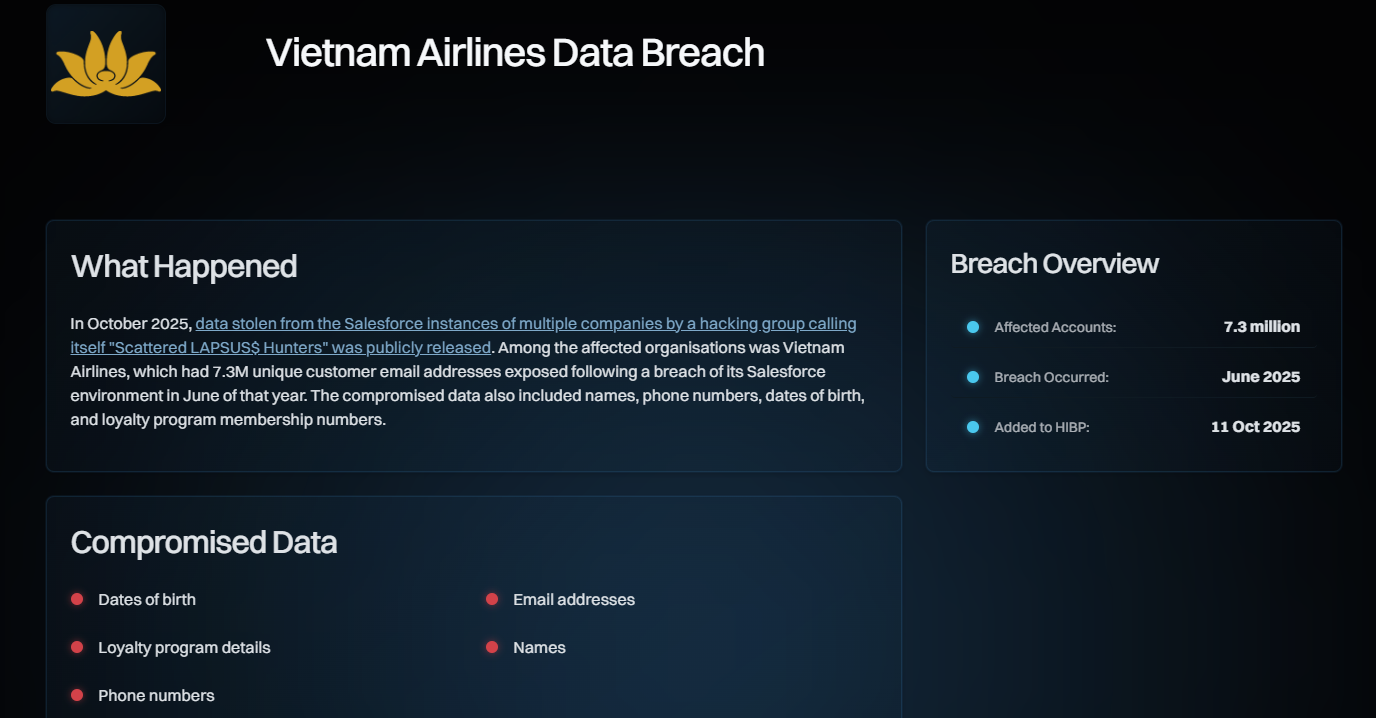Click the Phone numbers list item
Viewport: 1376px width, 718px height.
156,695
